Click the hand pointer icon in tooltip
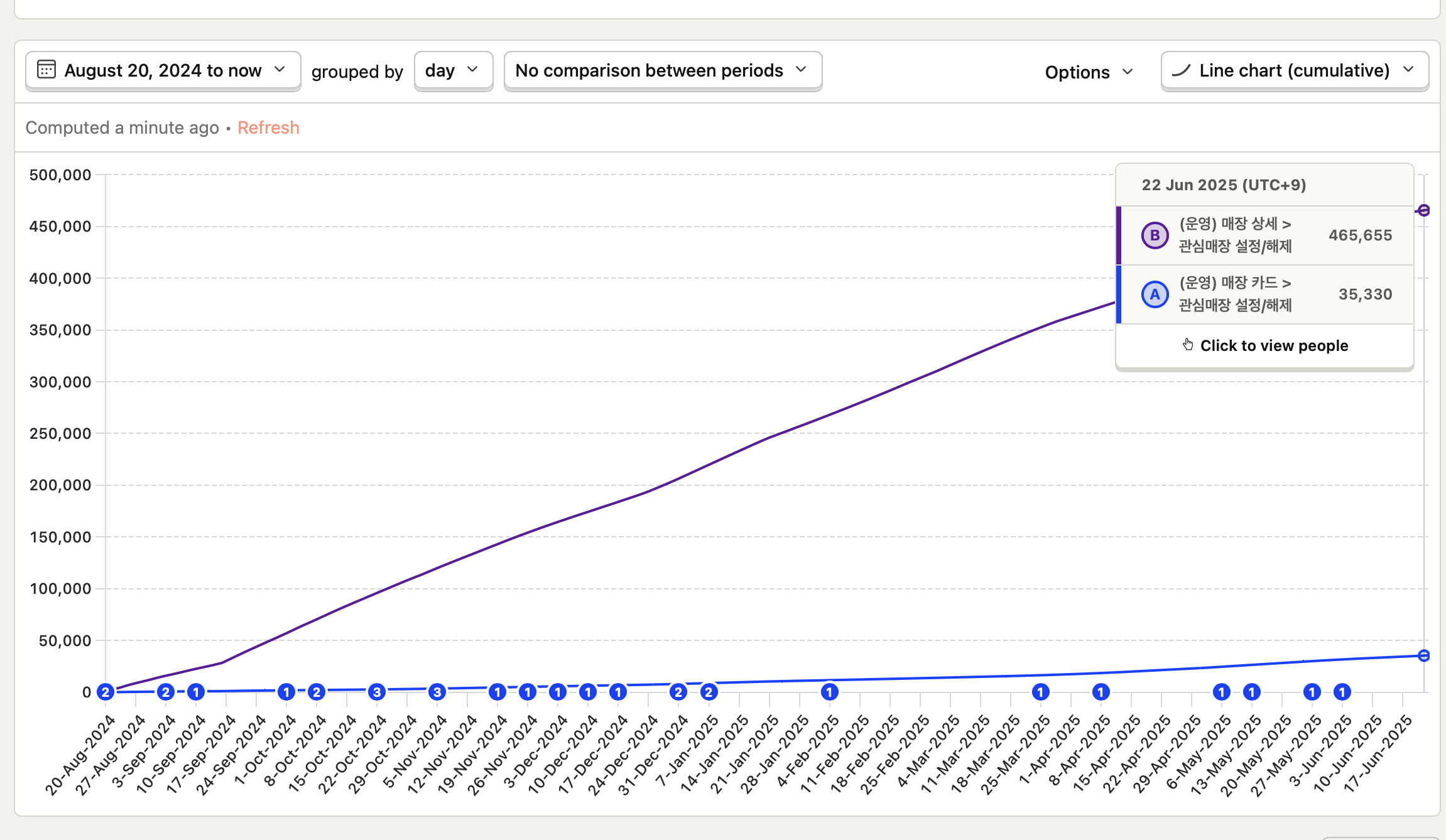 click(x=1188, y=345)
